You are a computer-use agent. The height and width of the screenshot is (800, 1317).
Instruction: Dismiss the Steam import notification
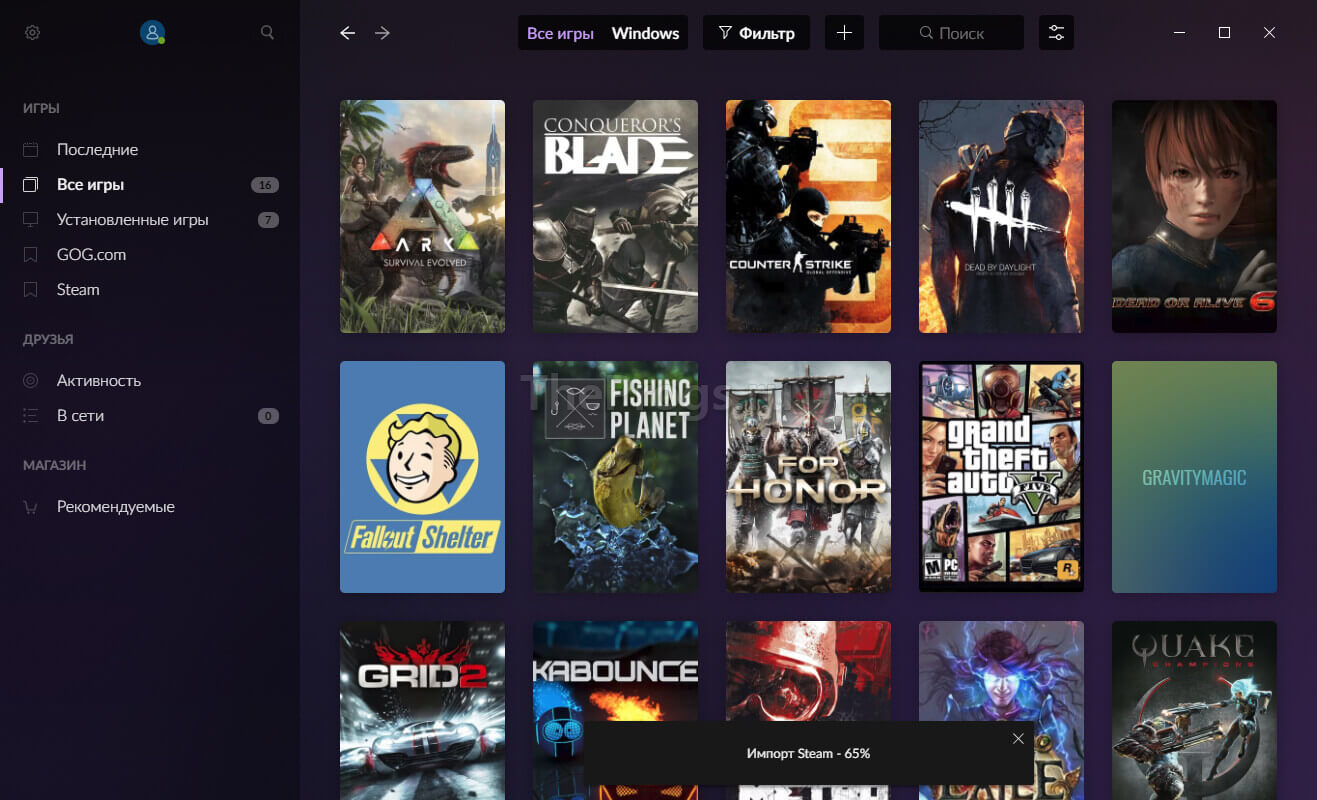[x=1018, y=739]
